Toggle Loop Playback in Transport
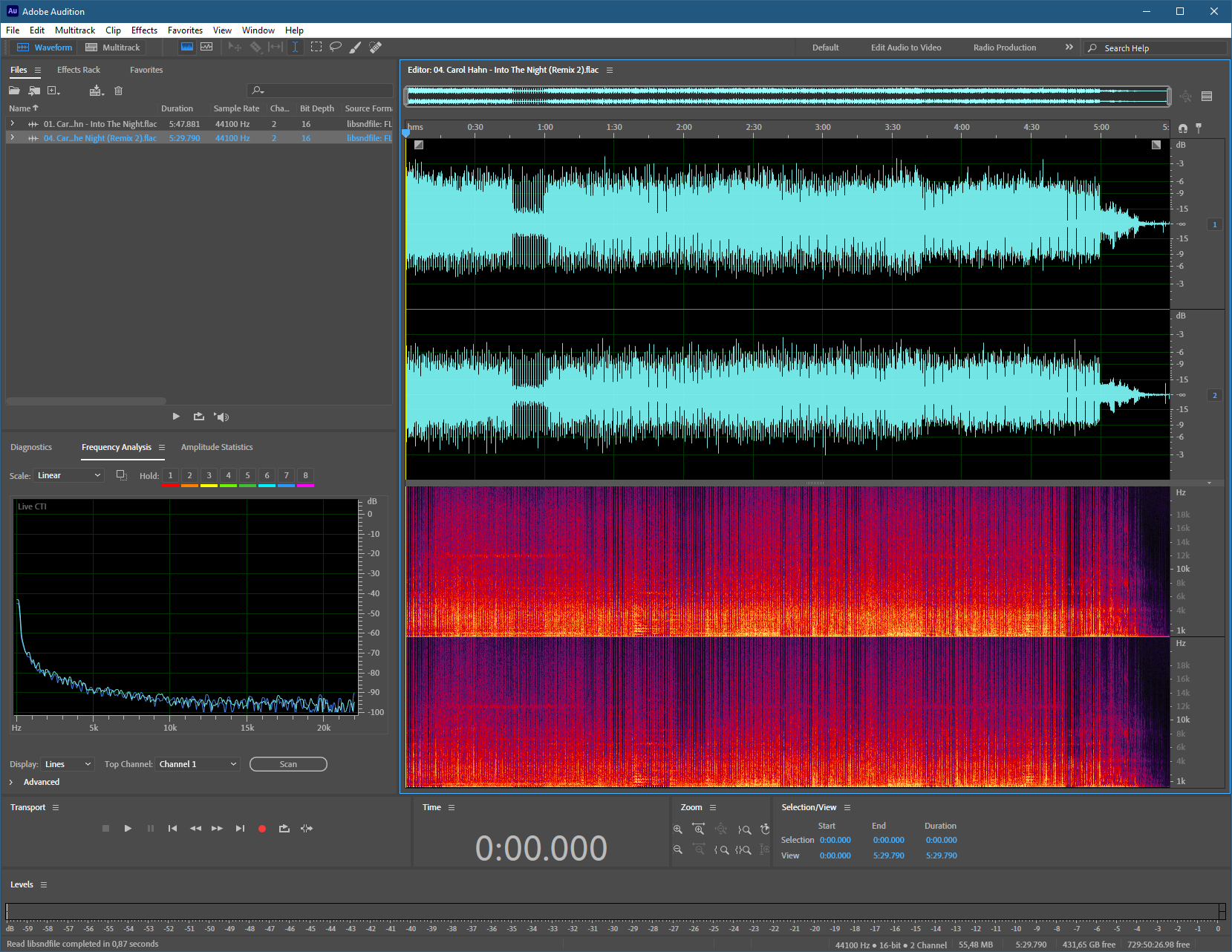The image size is (1232, 952). pyautogui.click(x=284, y=828)
